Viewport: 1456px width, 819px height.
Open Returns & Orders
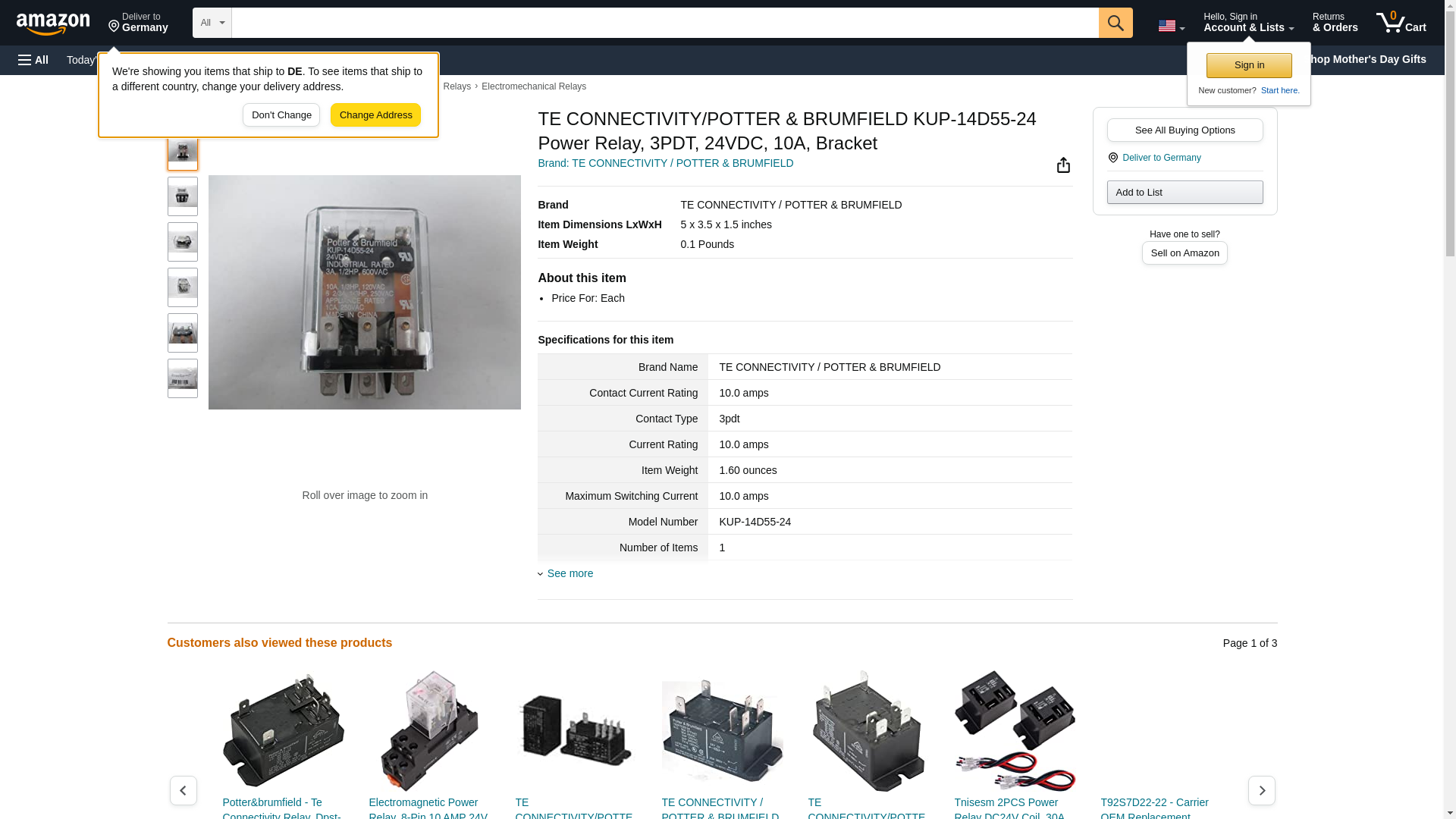point(1335,23)
